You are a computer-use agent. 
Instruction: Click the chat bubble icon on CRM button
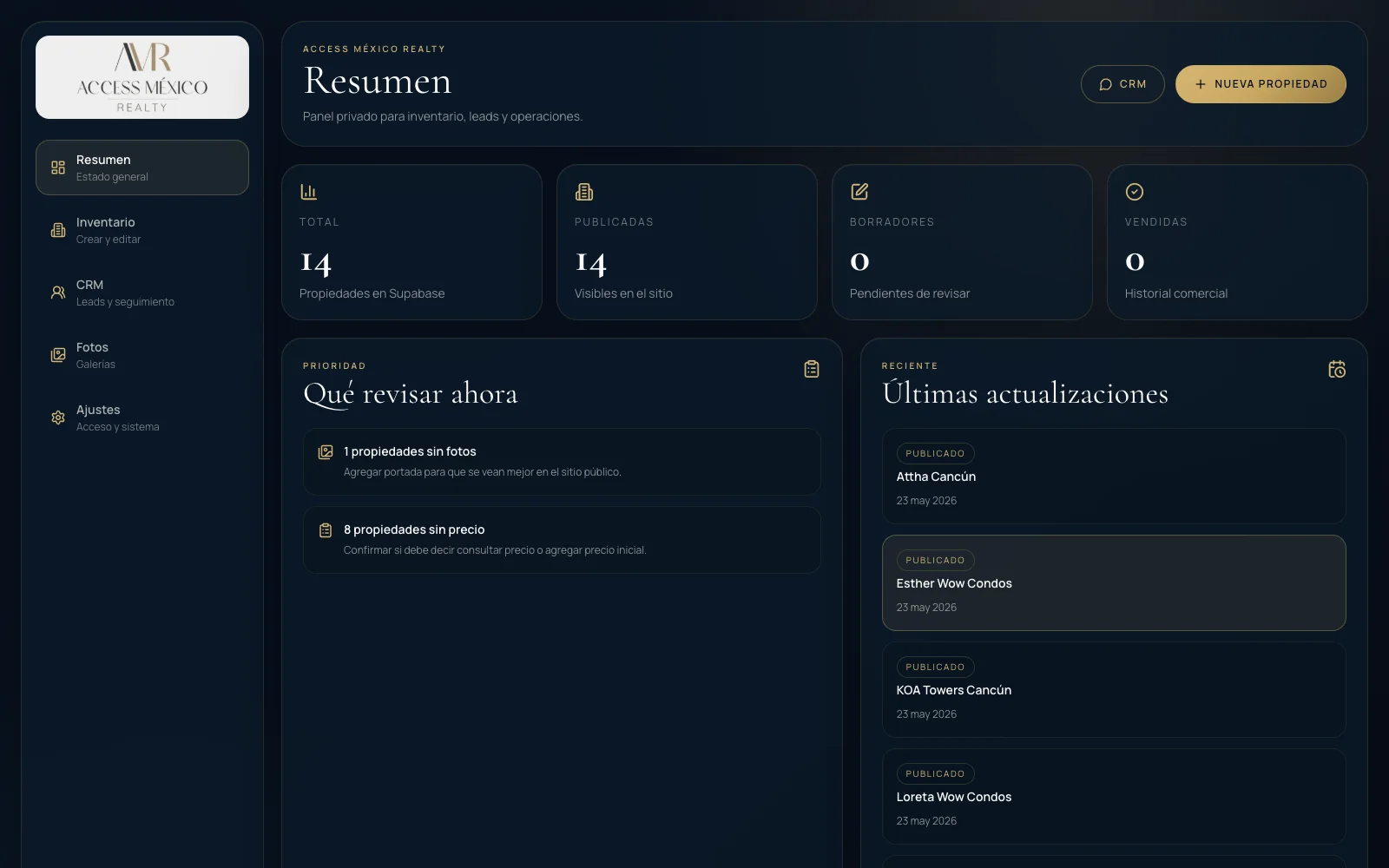coord(1106,84)
